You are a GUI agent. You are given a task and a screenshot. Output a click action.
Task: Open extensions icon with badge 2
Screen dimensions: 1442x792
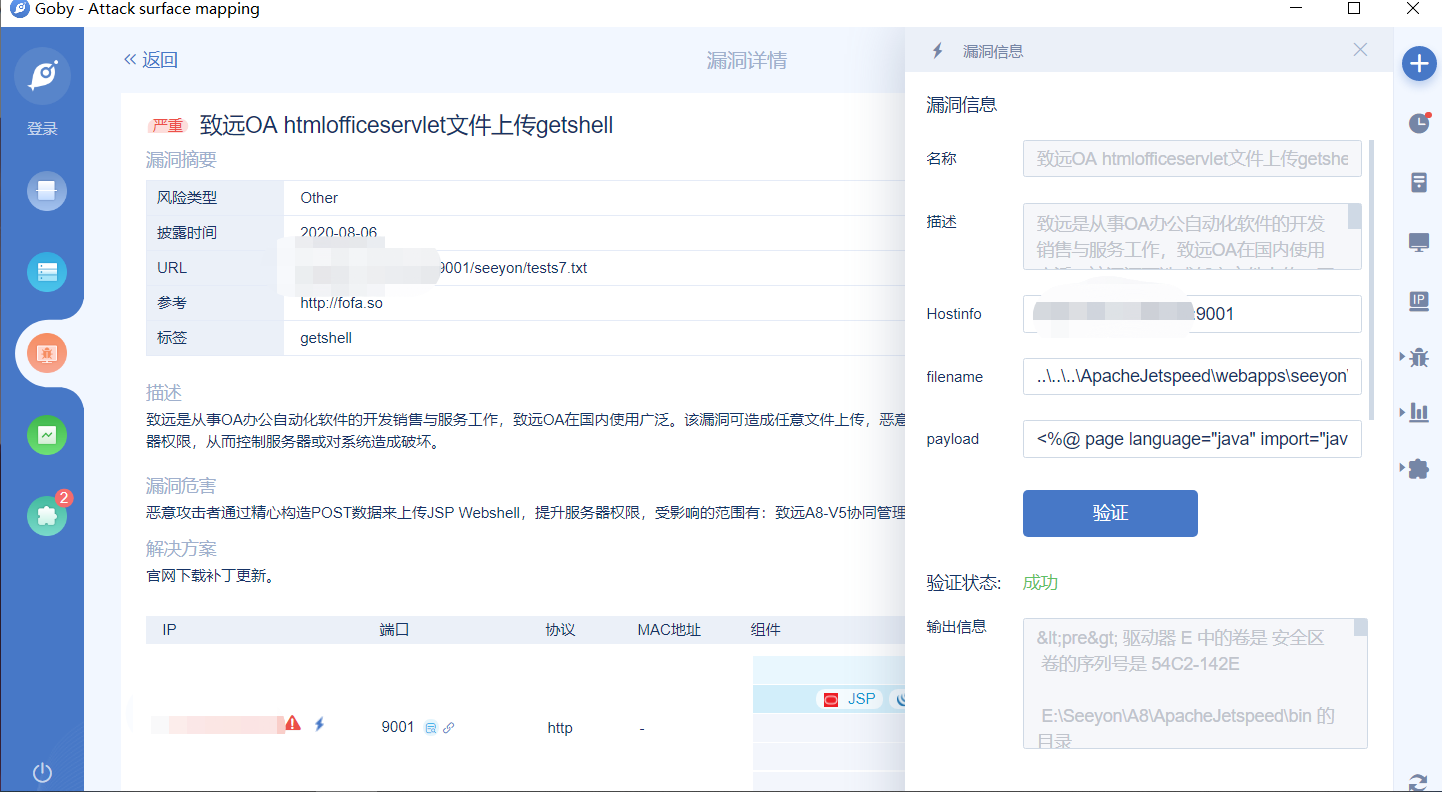pyautogui.click(x=47, y=515)
